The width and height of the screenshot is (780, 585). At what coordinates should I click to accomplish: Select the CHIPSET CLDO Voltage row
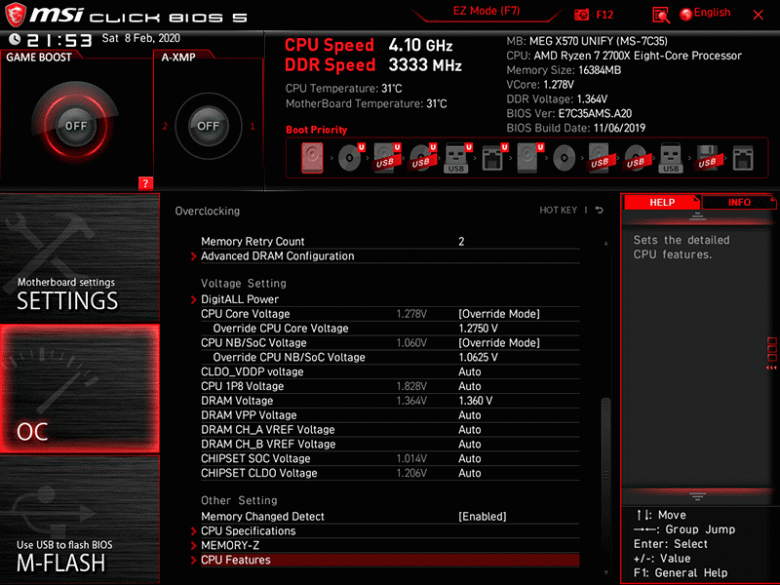tap(390, 473)
